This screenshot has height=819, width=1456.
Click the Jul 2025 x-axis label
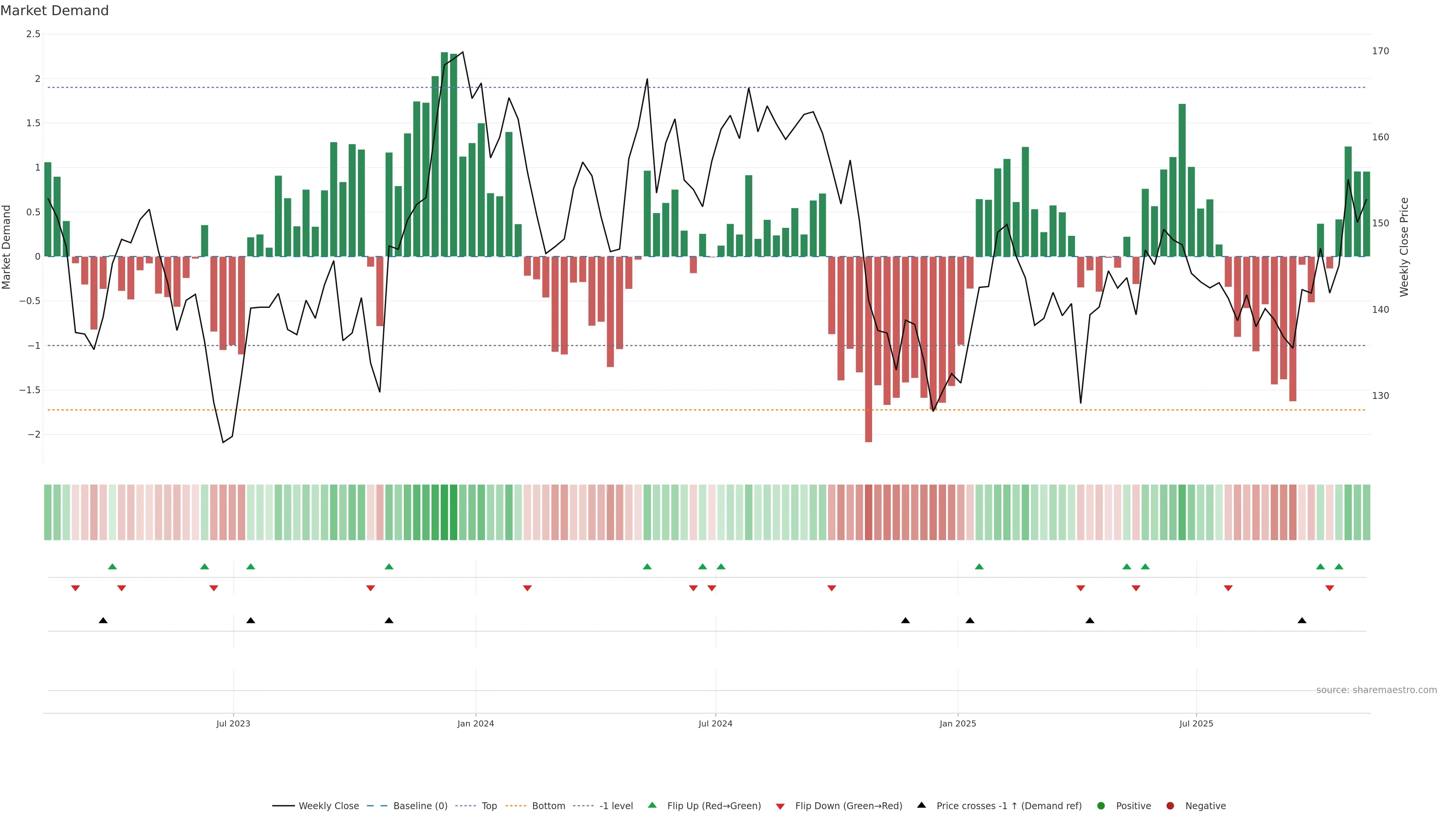coord(1196,723)
